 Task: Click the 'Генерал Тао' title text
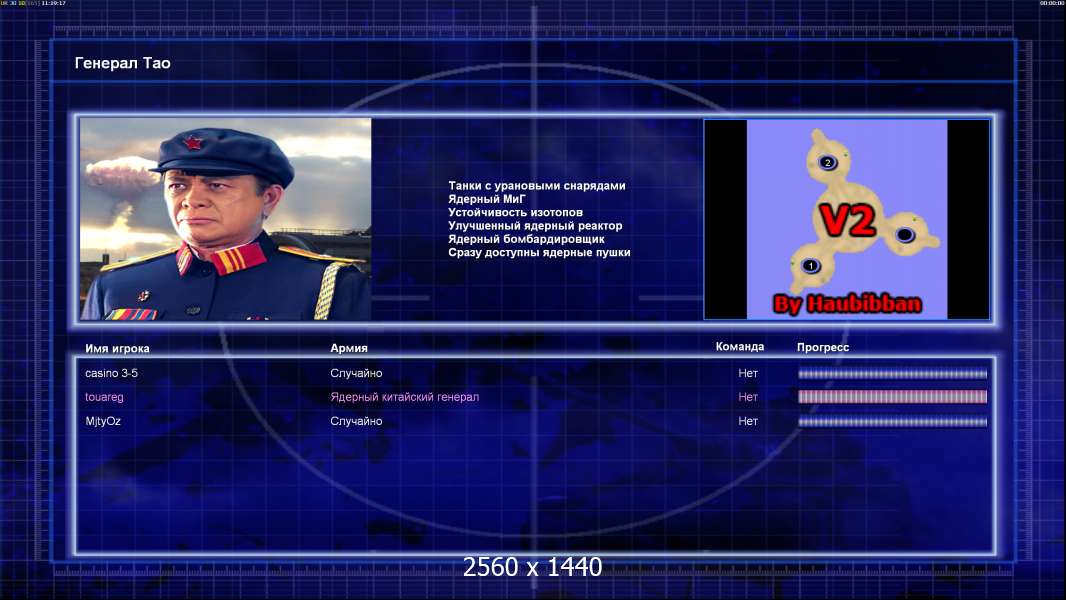point(122,63)
